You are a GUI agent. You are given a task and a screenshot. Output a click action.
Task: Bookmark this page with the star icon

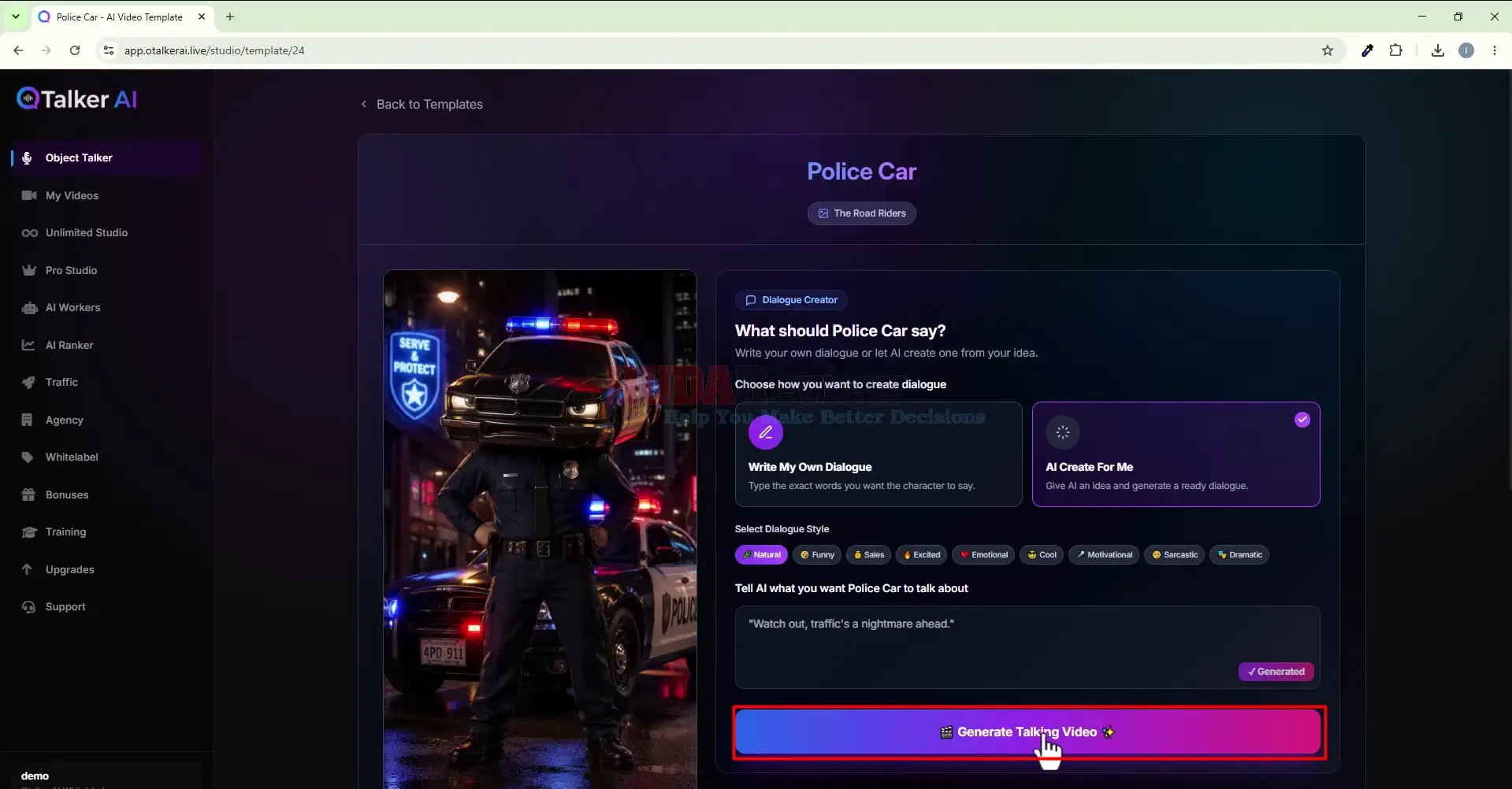pyautogui.click(x=1328, y=50)
